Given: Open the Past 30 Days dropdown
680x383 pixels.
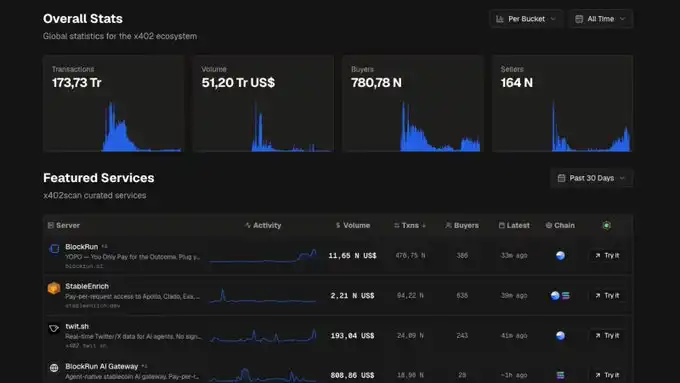Looking at the screenshot, I should [x=592, y=178].
